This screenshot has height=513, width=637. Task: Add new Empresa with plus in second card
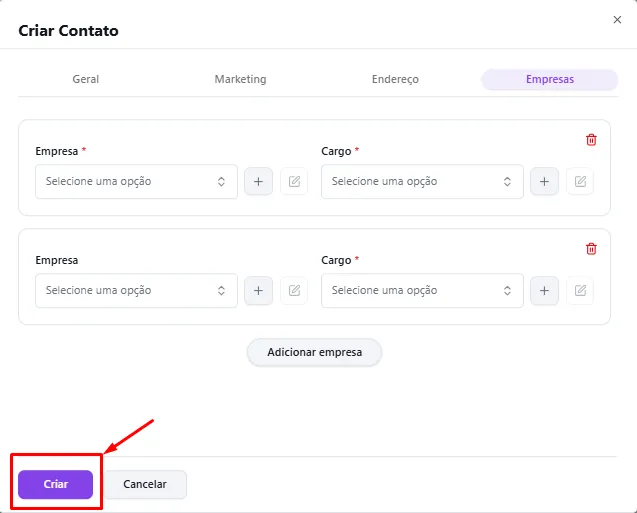click(x=258, y=290)
